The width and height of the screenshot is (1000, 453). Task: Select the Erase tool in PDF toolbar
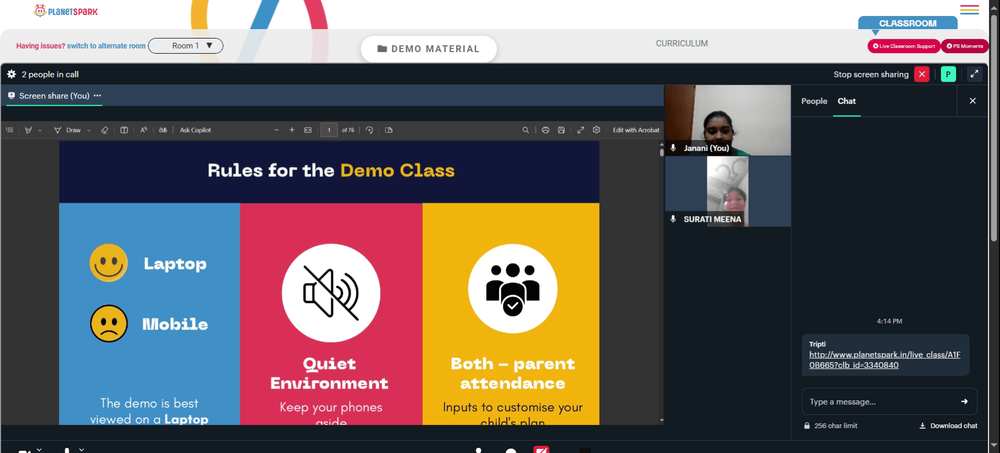(105, 130)
